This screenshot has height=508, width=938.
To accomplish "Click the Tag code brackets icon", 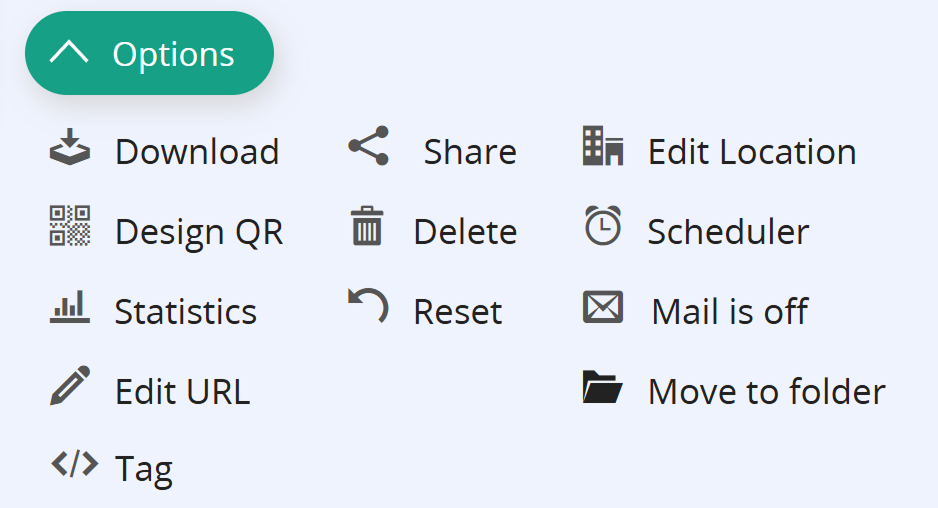I will (74, 464).
